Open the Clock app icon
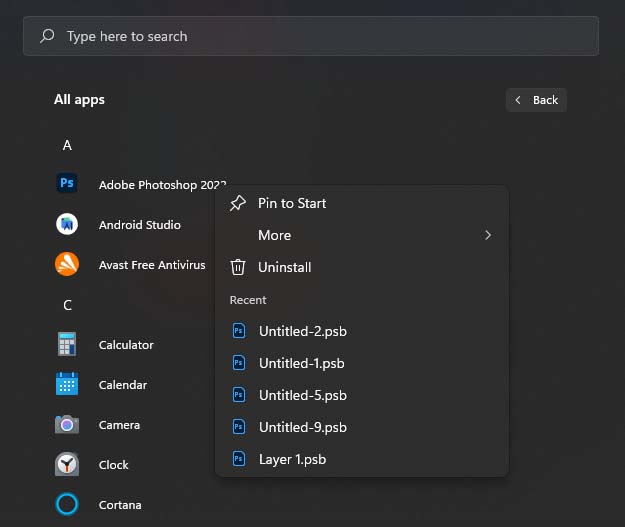This screenshot has height=527, width=625. coord(67,465)
